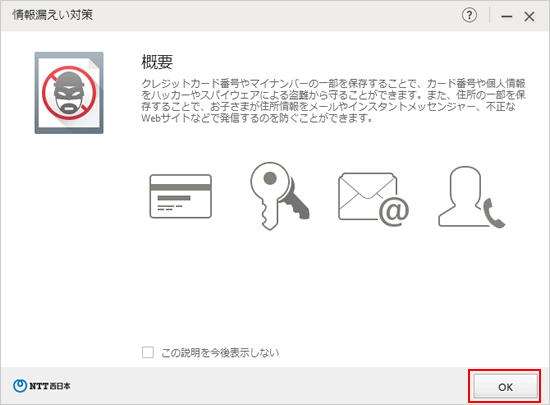The height and width of the screenshot is (405, 550).
Task: Click the NTT西日本 logo
Action: click(x=42, y=386)
